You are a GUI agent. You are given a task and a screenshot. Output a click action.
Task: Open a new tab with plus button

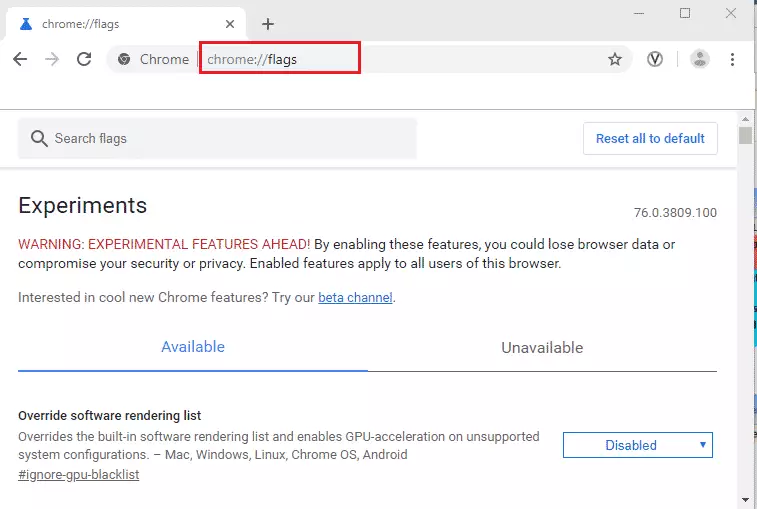click(x=268, y=24)
